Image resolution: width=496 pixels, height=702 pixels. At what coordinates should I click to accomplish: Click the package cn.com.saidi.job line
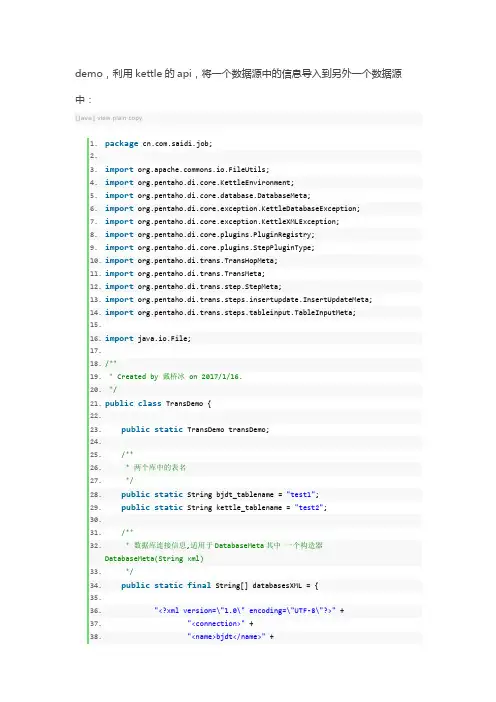(x=158, y=144)
